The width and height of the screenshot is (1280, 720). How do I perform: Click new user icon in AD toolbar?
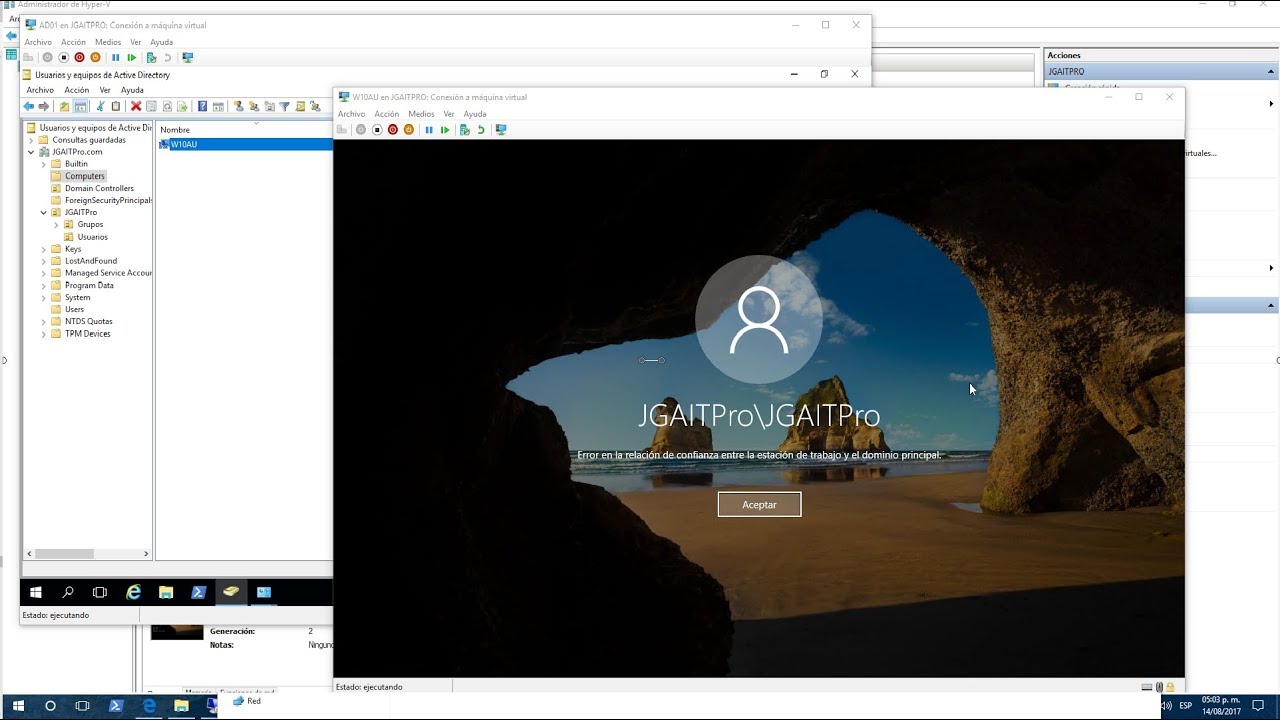[238, 106]
